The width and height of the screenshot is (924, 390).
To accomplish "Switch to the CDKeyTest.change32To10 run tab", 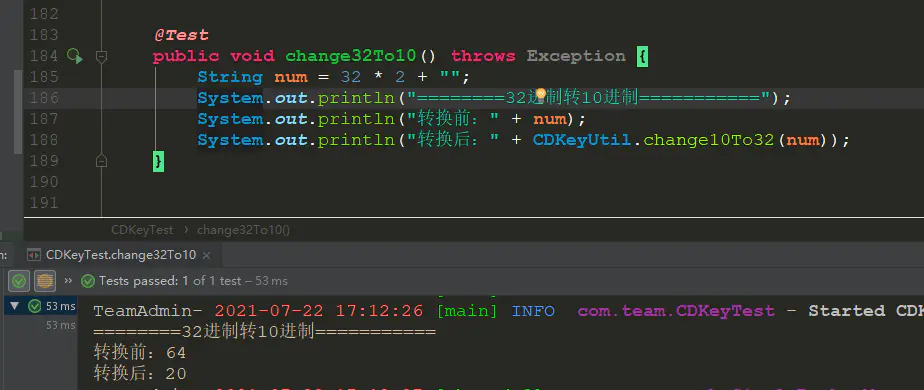I will pyautogui.click(x=121, y=255).
